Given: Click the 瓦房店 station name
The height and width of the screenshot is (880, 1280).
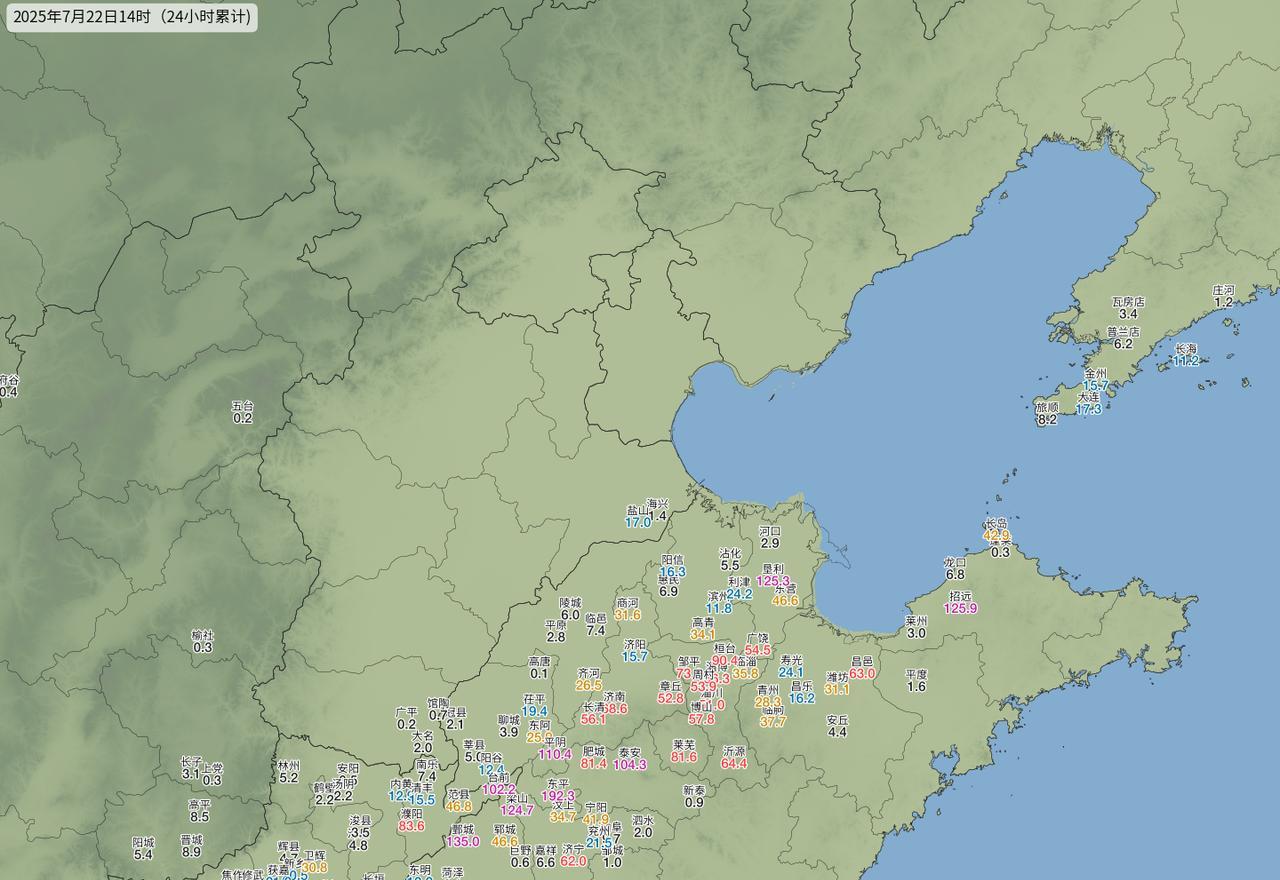Looking at the screenshot, I should pyautogui.click(x=1128, y=301).
